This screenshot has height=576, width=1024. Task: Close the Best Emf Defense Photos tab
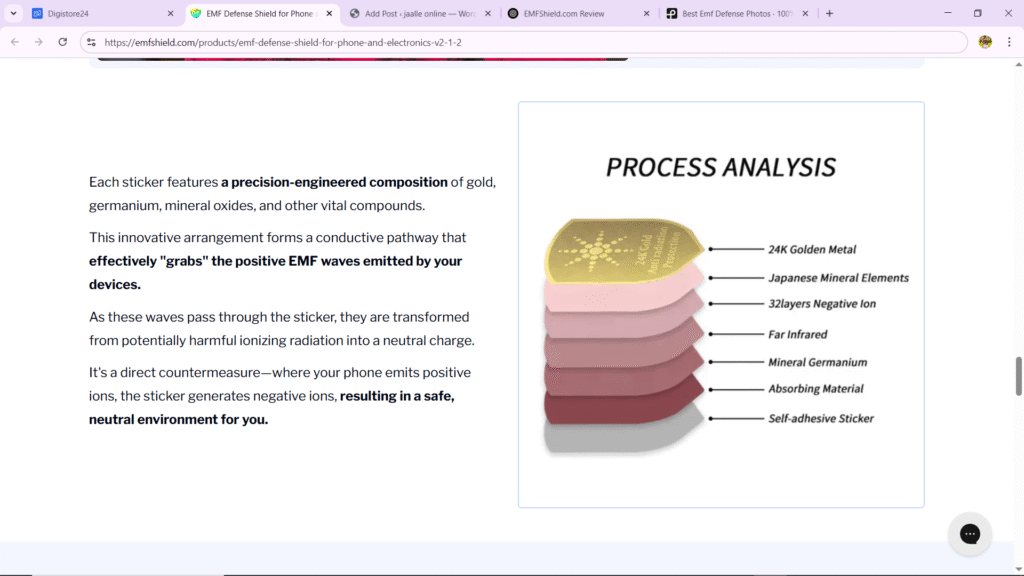tap(805, 13)
